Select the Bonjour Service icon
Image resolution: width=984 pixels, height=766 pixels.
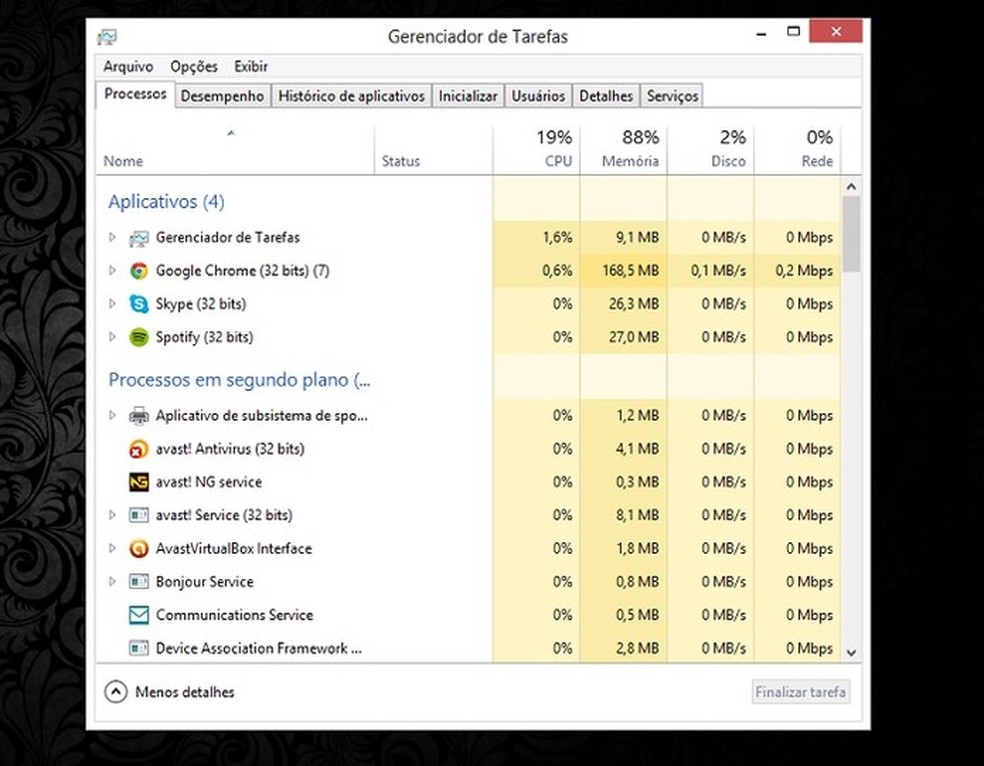pyautogui.click(x=138, y=581)
